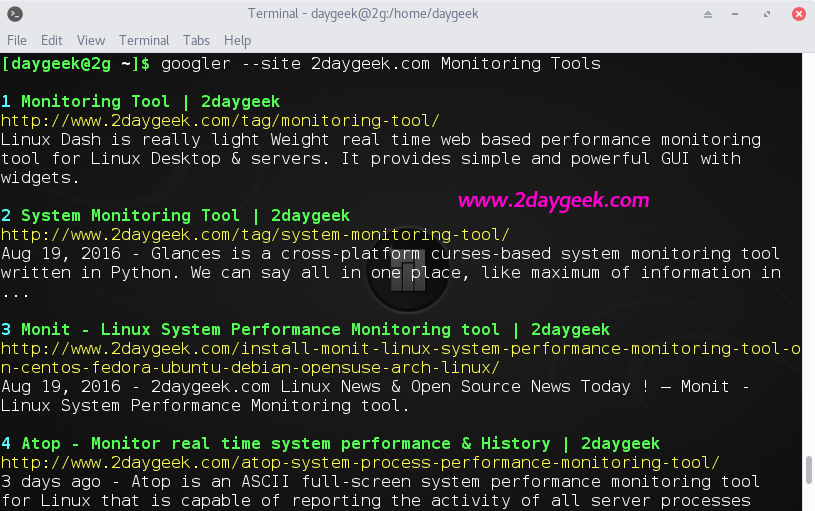Click result title starting "4 Atop - Monitor real time"
This screenshot has height=511, width=815.
tap(330, 443)
